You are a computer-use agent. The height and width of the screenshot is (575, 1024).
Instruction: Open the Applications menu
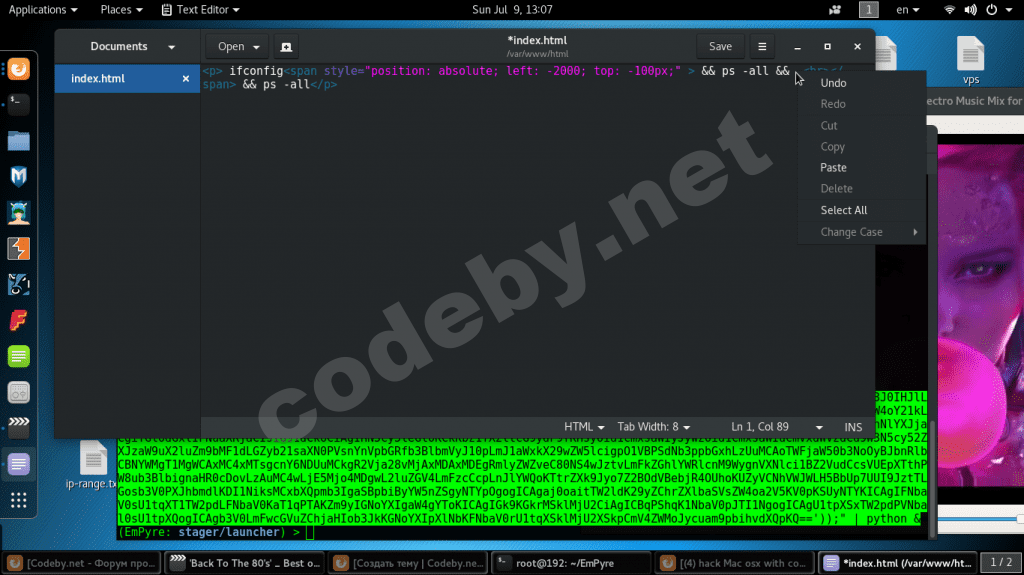click(x=42, y=10)
